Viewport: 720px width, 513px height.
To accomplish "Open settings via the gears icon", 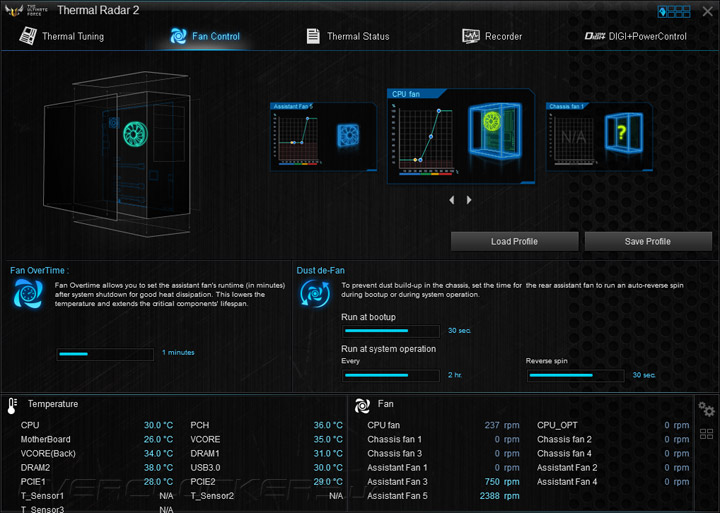I will tap(706, 409).
